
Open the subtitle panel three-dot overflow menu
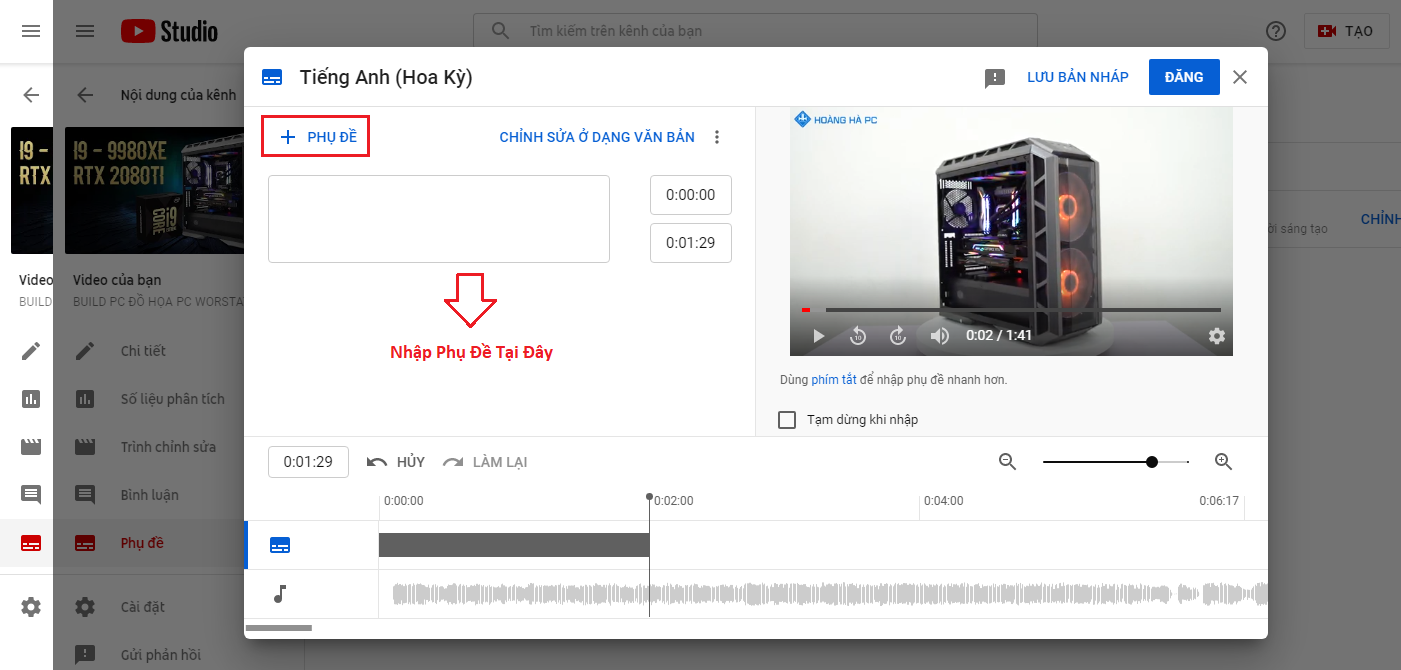(x=717, y=137)
